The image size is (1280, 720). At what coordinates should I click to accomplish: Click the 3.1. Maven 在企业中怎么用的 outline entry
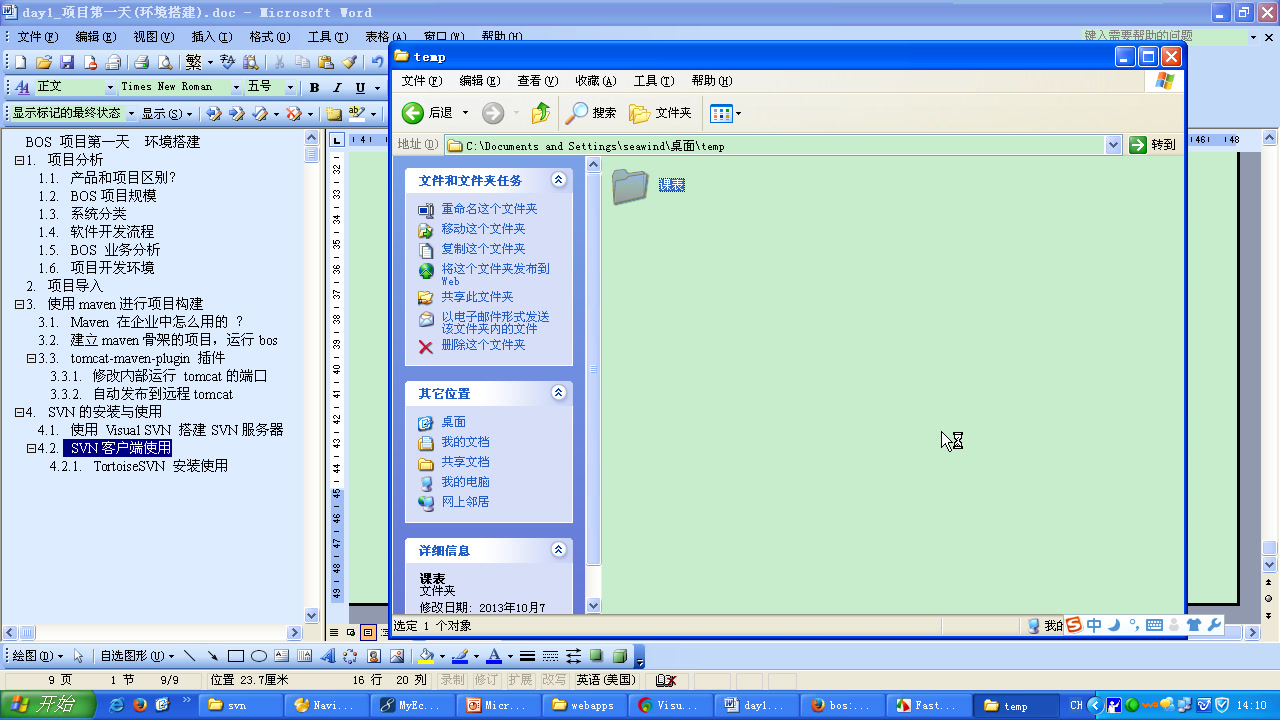pos(140,322)
